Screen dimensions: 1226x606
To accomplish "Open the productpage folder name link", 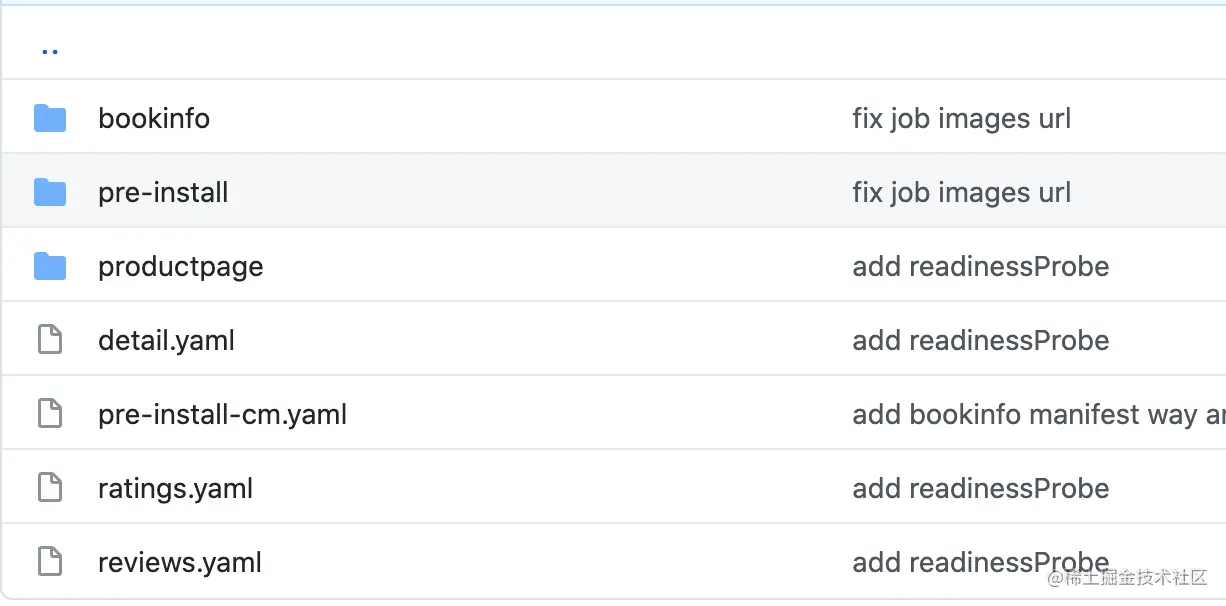I will [181, 267].
